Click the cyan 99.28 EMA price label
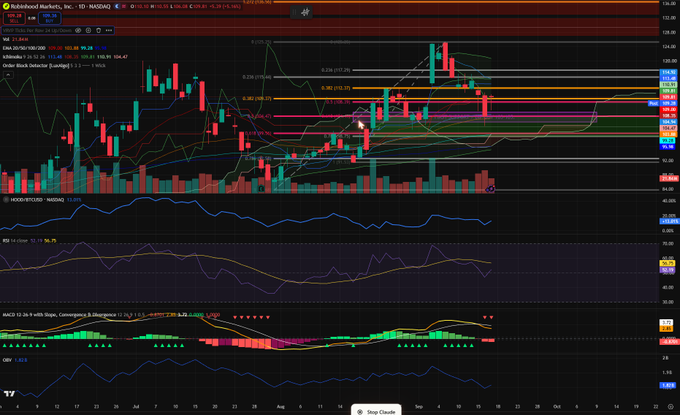The height and width of the screenshot is (415, 680). click(x=668, y=141)
